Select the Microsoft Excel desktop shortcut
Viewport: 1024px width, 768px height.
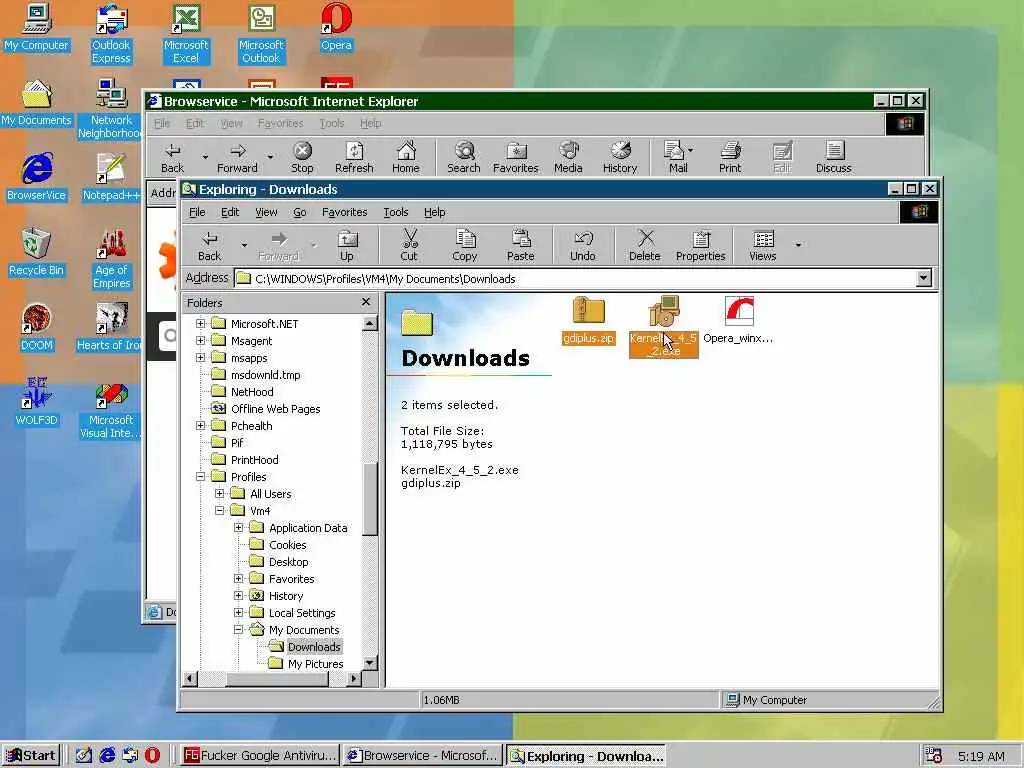coord(186,34)
